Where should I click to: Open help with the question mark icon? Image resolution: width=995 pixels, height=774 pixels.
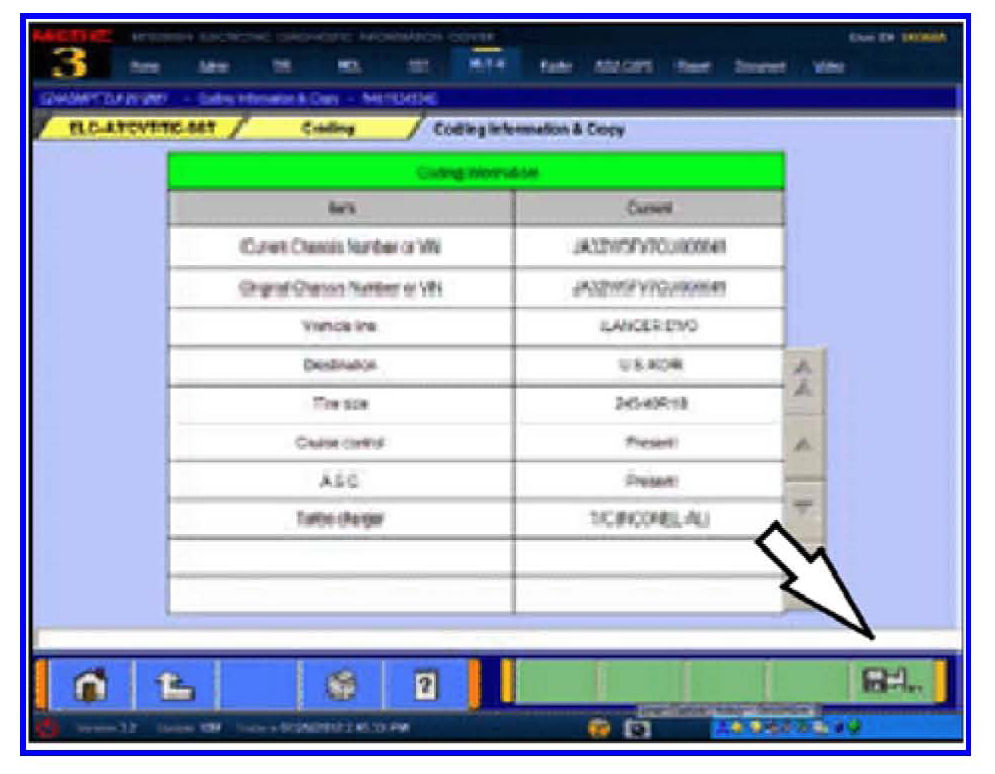coord(423,687)
